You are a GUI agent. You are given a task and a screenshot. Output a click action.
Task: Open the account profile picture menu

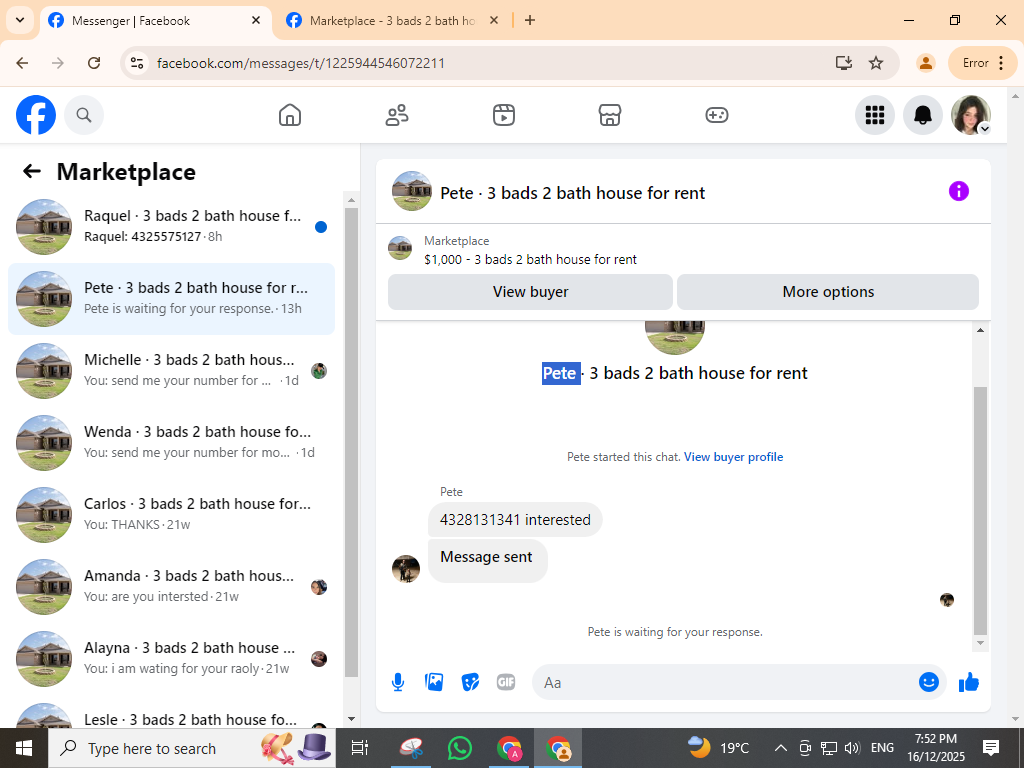pyautogui.click(x=971, y=115)
